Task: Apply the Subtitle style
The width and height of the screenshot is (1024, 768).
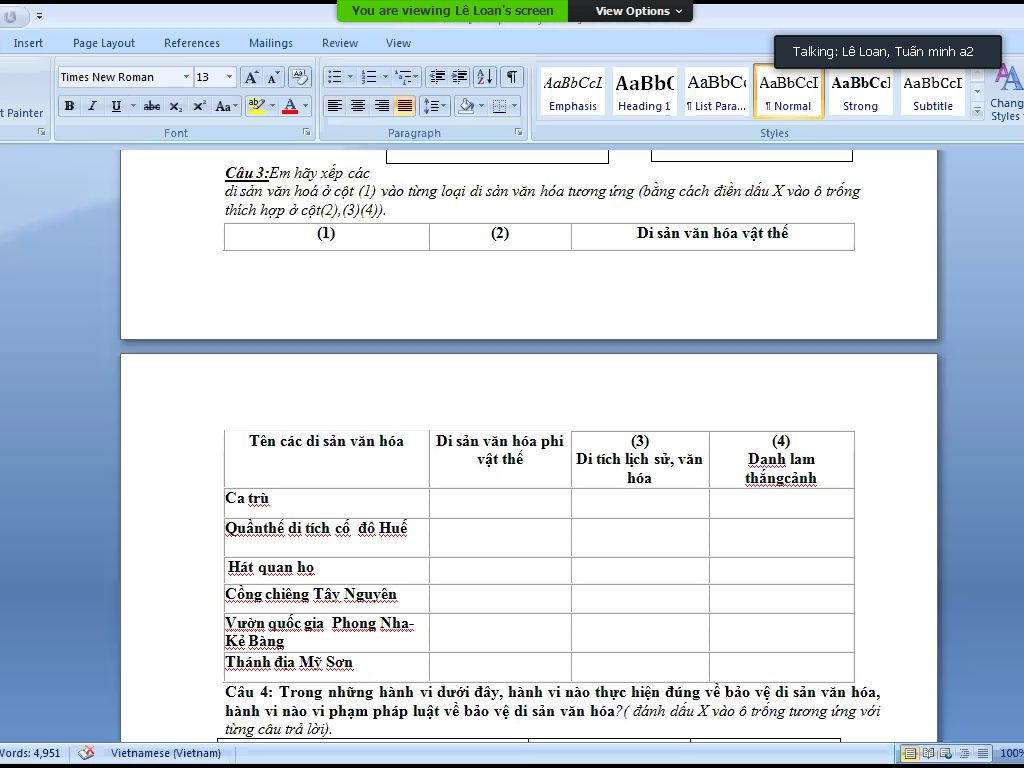Action: (x=933, y=91)
